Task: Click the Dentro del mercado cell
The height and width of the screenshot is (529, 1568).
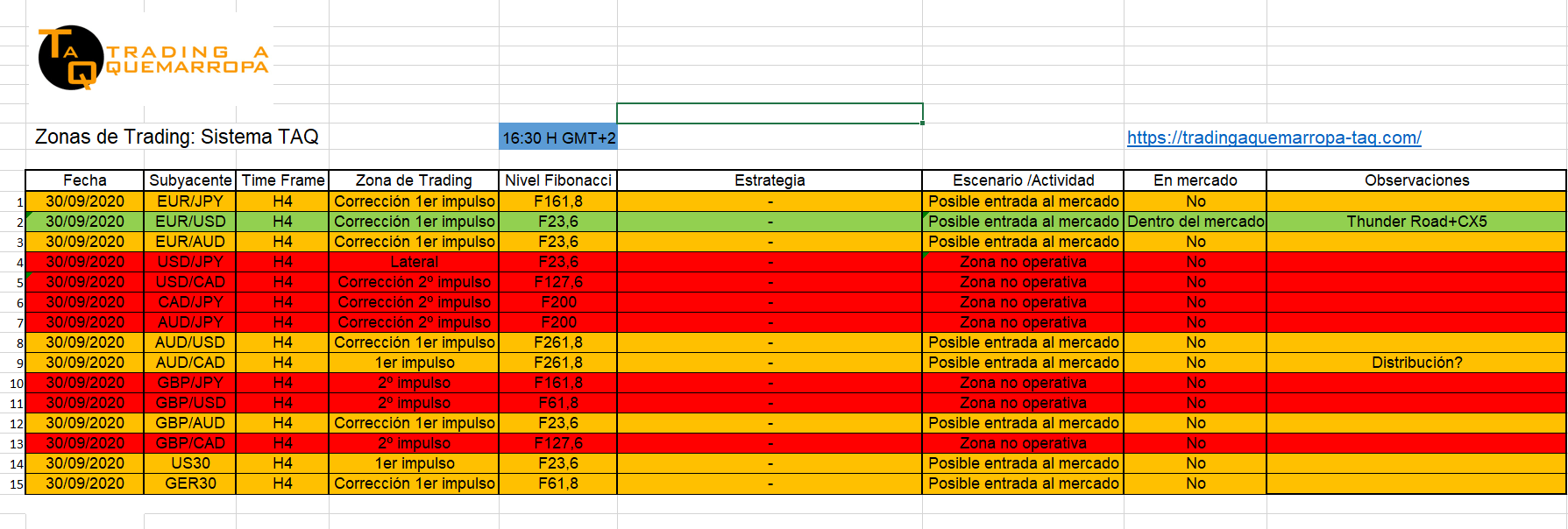Action: 1196,222
